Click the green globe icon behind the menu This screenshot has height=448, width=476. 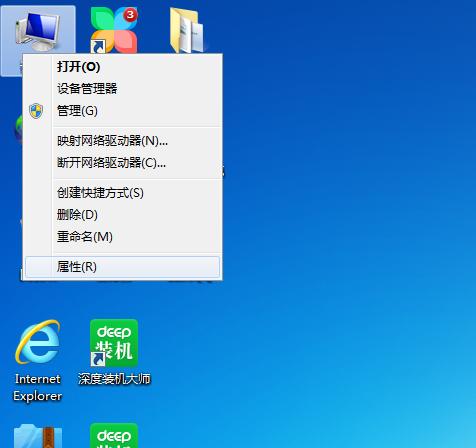point(19,129)
